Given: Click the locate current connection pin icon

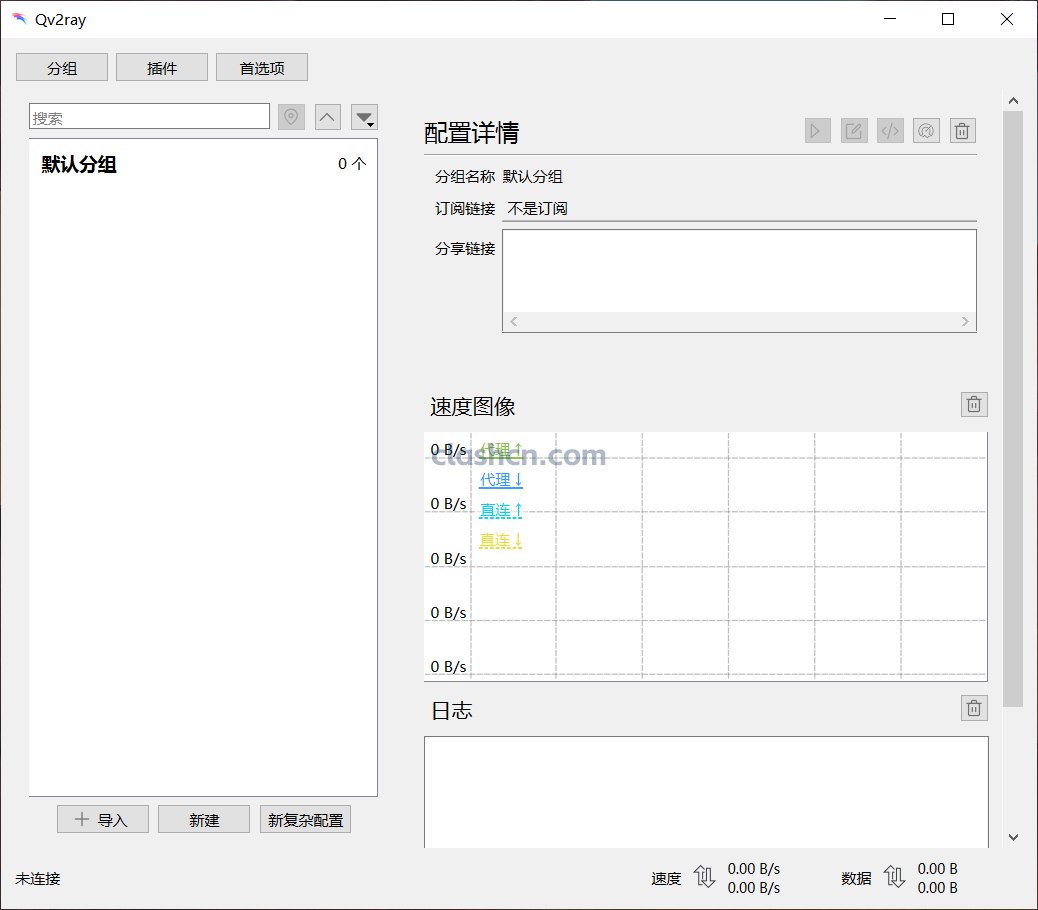Looking at the screenshot, I should point(291,117).
